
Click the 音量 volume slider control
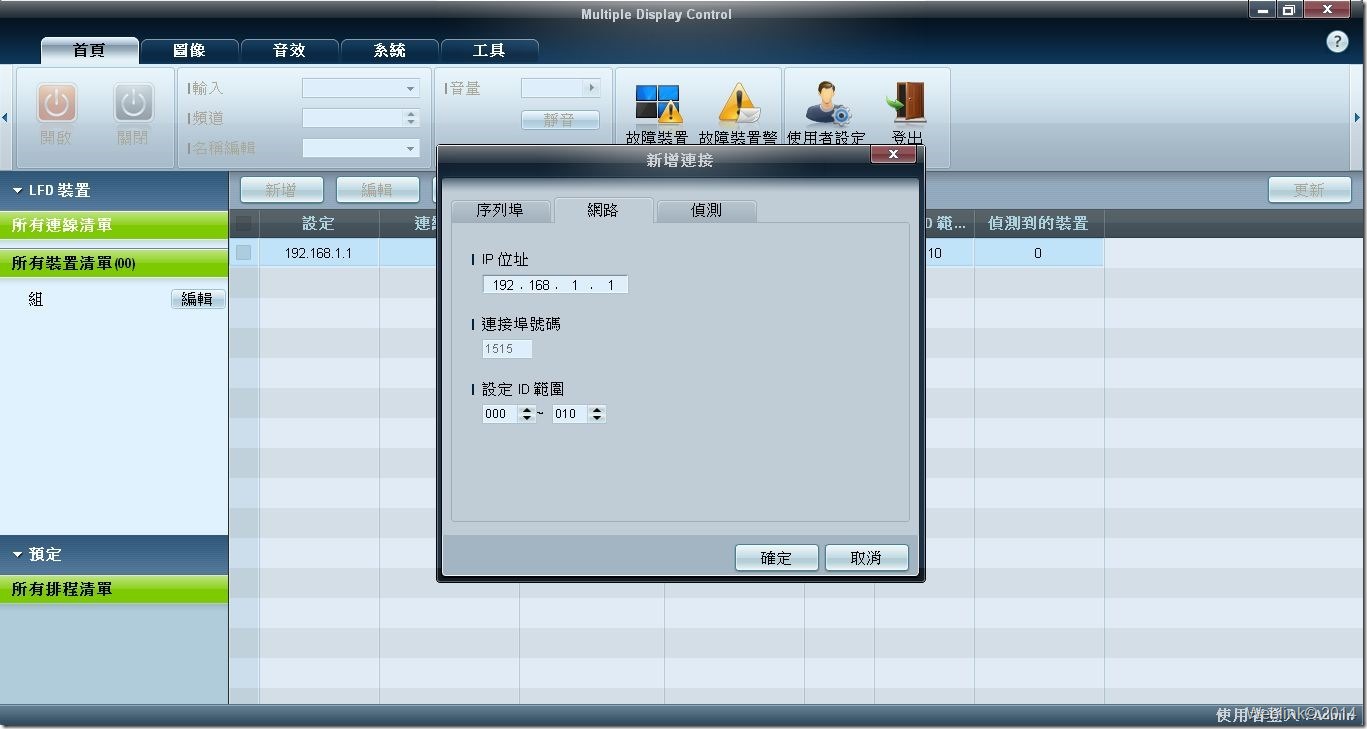click(560, 88)
